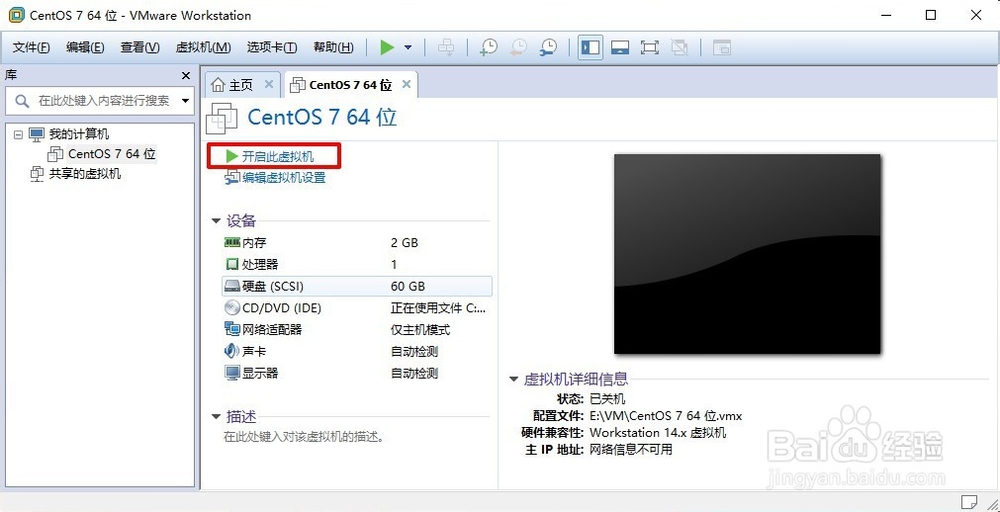Click the console view toolbar icon
Screen dimensions: 1000x512
pyautogui.click(x=721, y=47)
